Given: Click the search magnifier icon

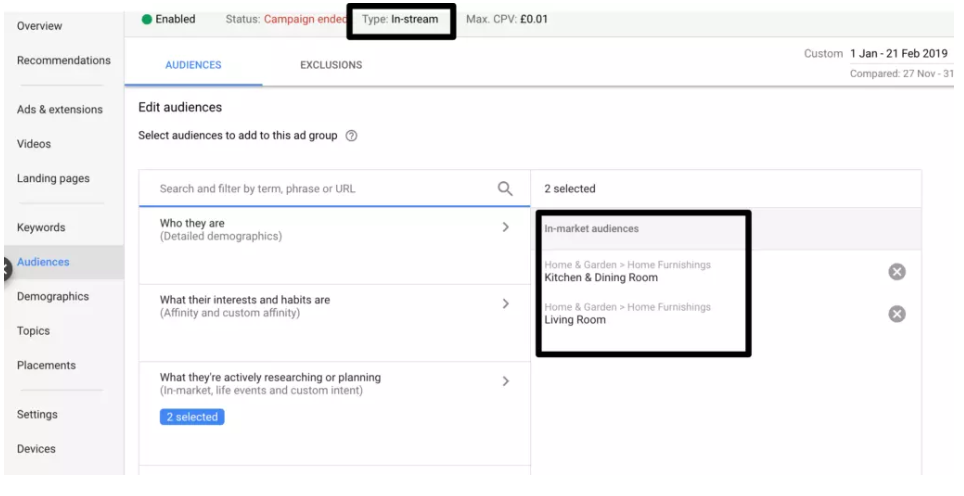Looking at the screenshot, I should [x=505, y=188].
